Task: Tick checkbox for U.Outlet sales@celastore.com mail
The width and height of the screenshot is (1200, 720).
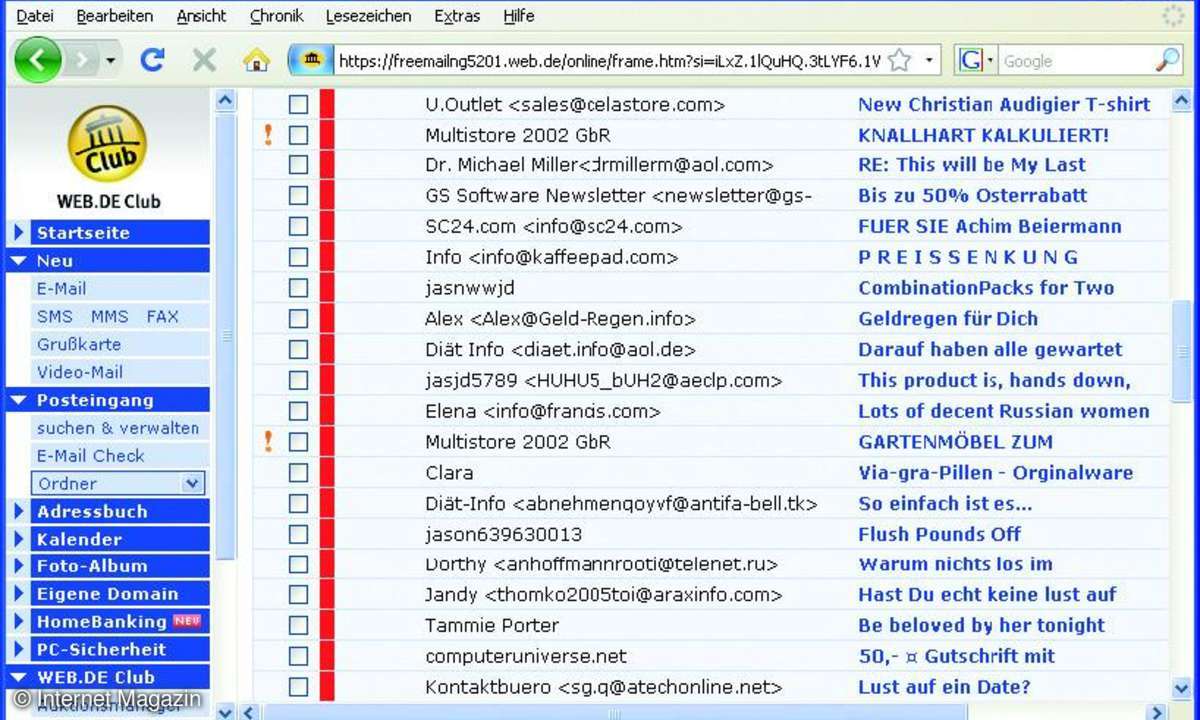Action: pos(298,104)
